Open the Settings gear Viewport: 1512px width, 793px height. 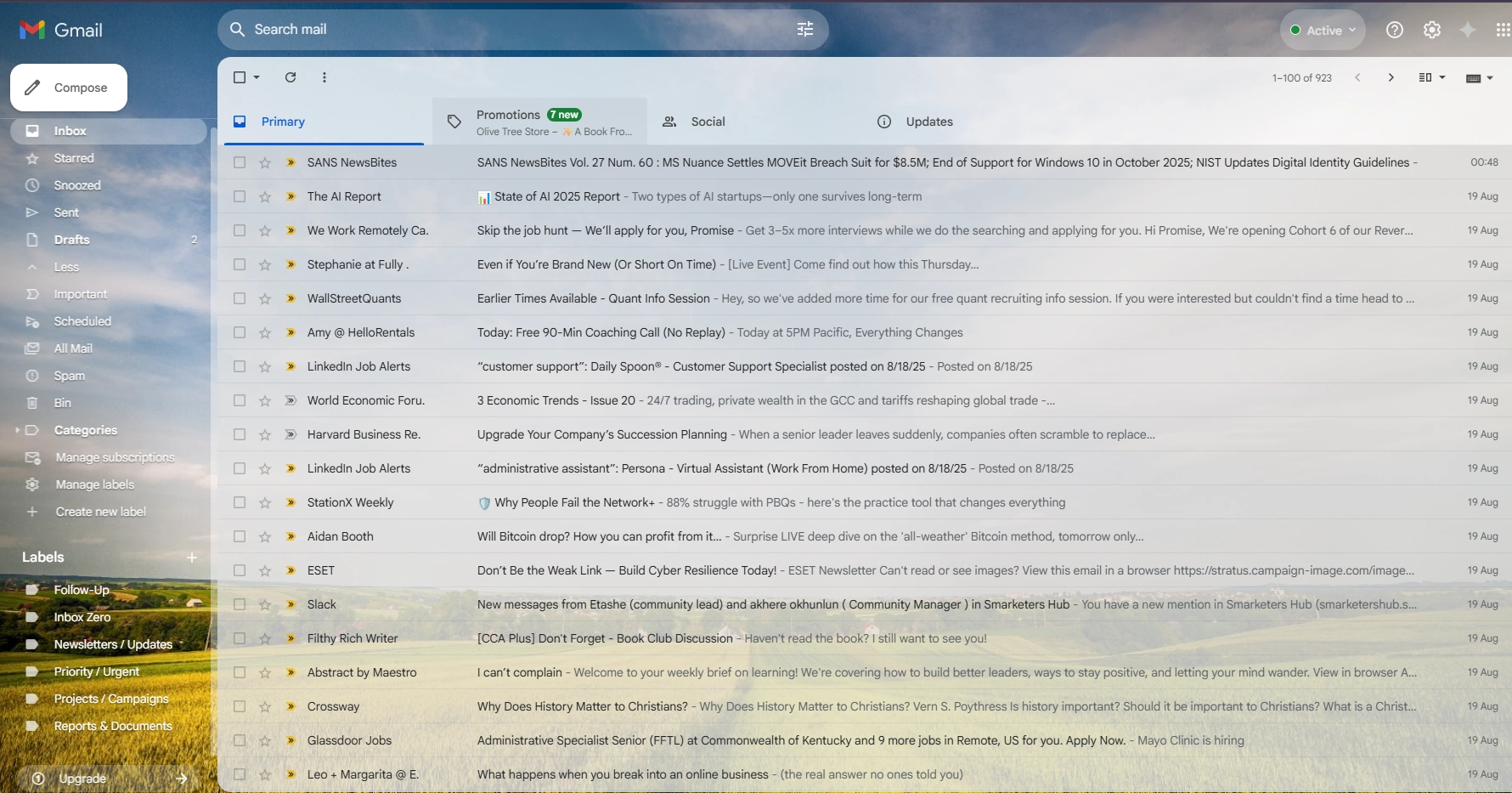[1432, 30]
